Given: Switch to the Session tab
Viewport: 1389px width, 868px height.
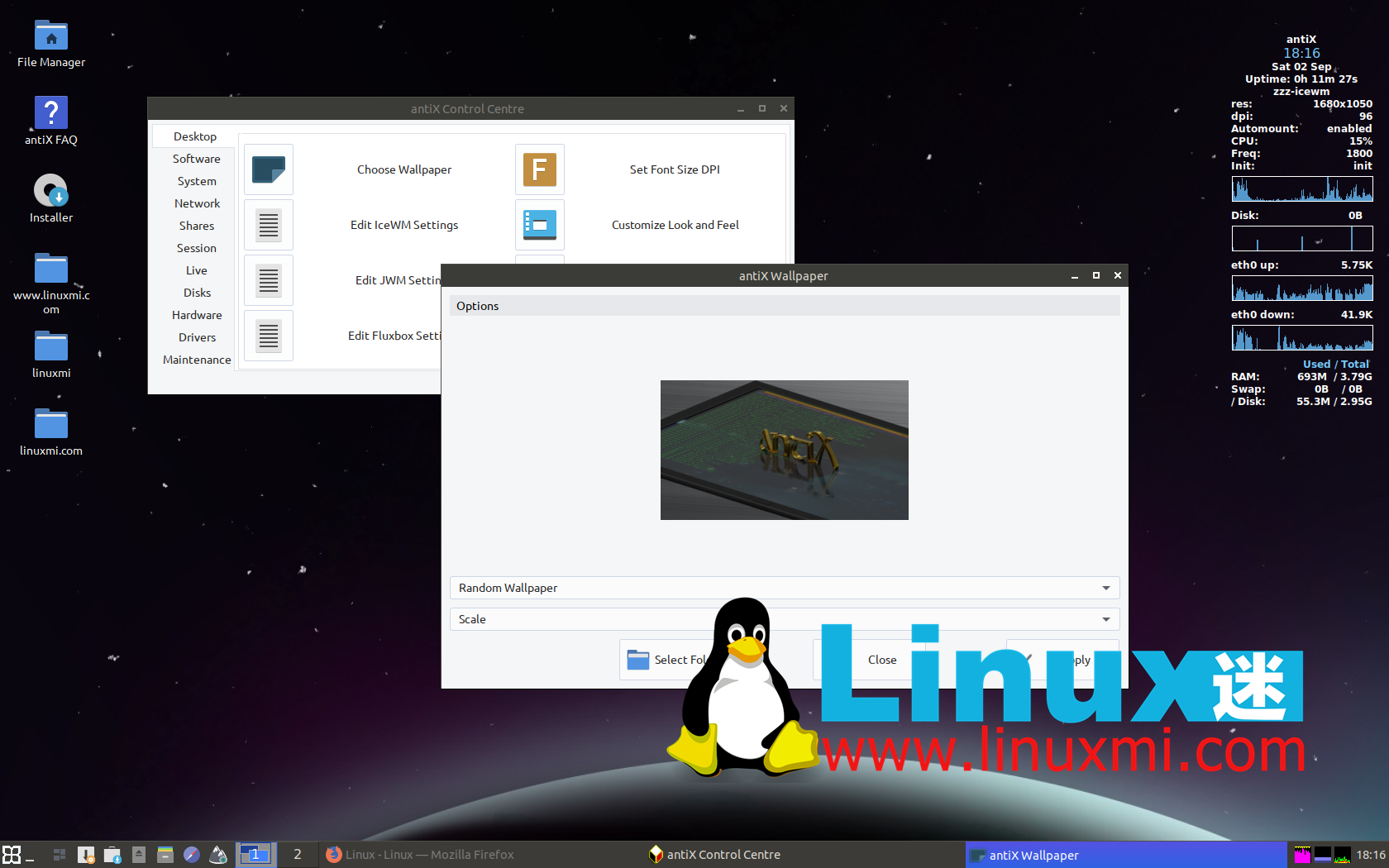Looking at the screenshot, I should pyautogui.click(x=197, y=248).
